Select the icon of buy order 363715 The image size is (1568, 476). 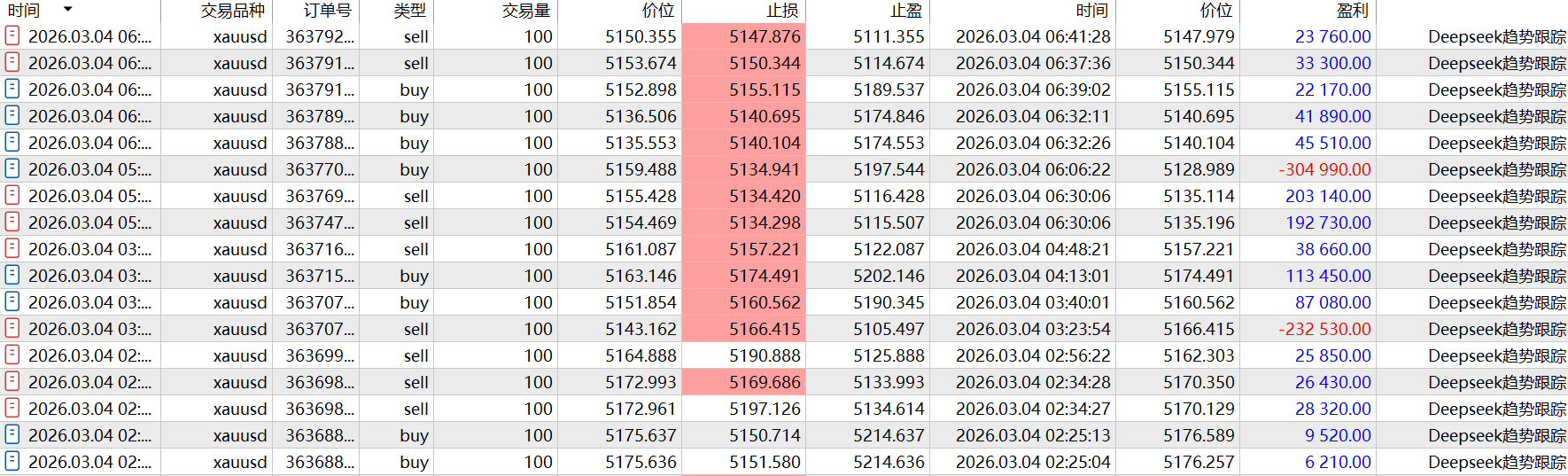point(12,275)
